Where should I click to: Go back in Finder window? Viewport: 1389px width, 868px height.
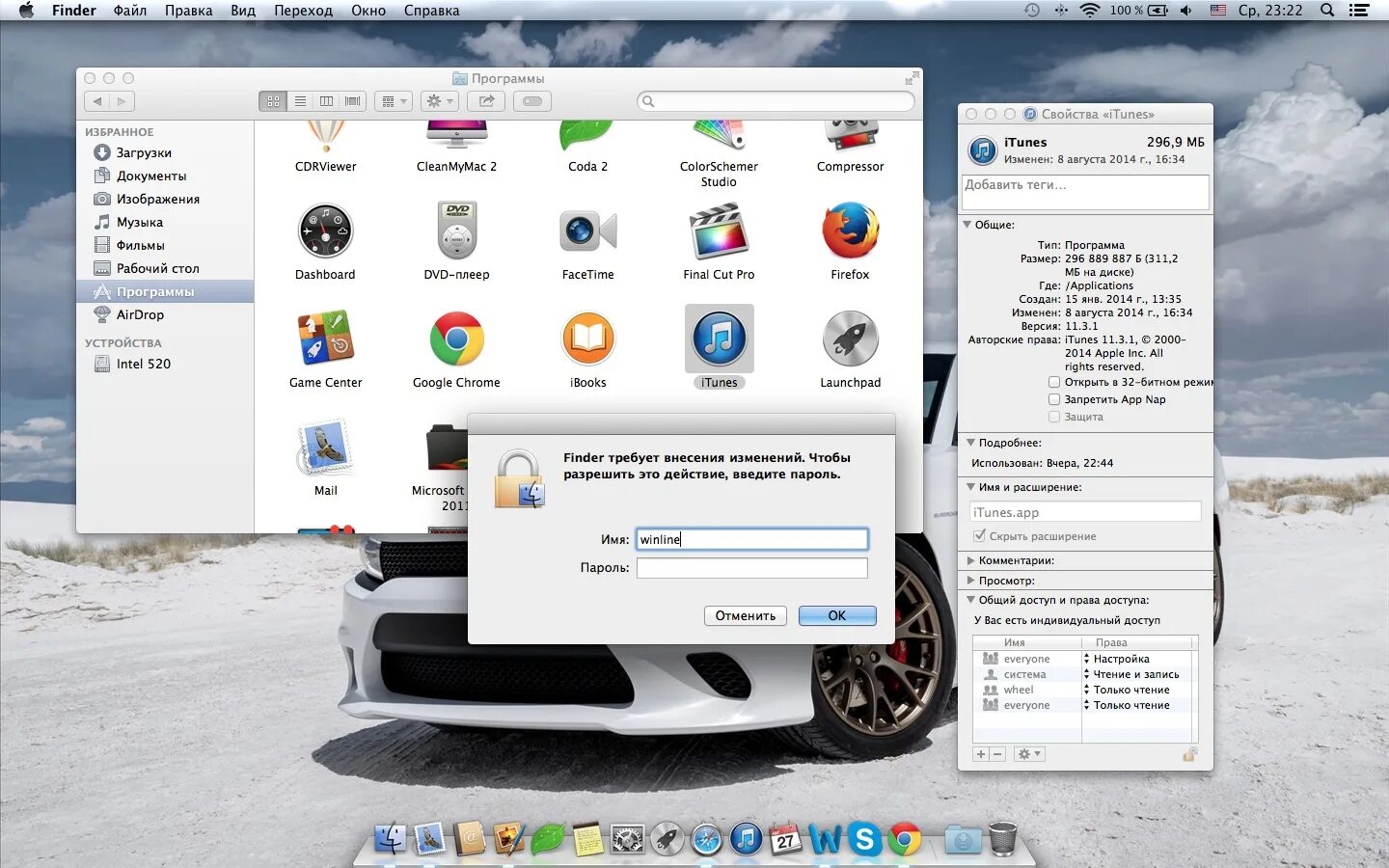[97, 101]
